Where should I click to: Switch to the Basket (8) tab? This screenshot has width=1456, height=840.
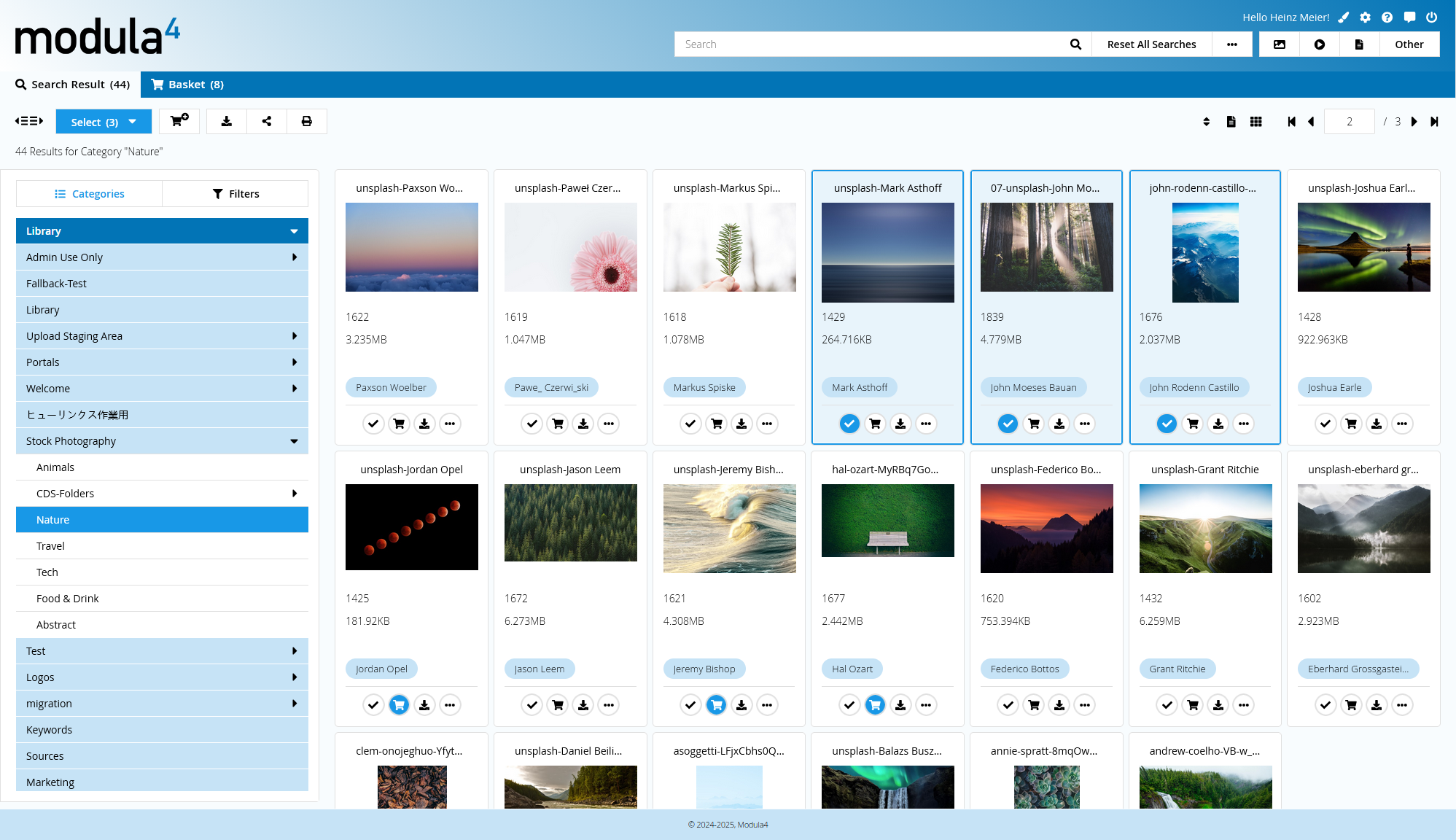click(x=187, y=85)
